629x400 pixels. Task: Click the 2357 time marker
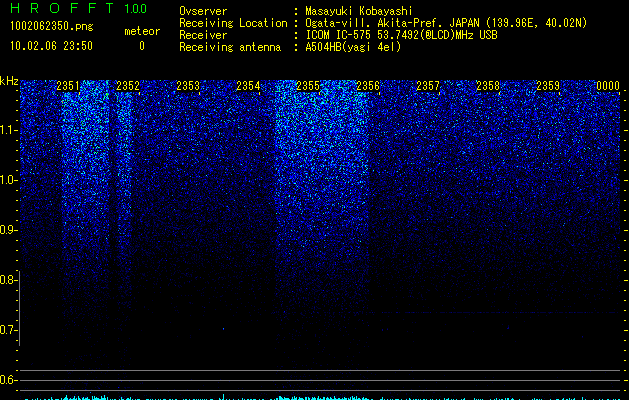[428, 86]
